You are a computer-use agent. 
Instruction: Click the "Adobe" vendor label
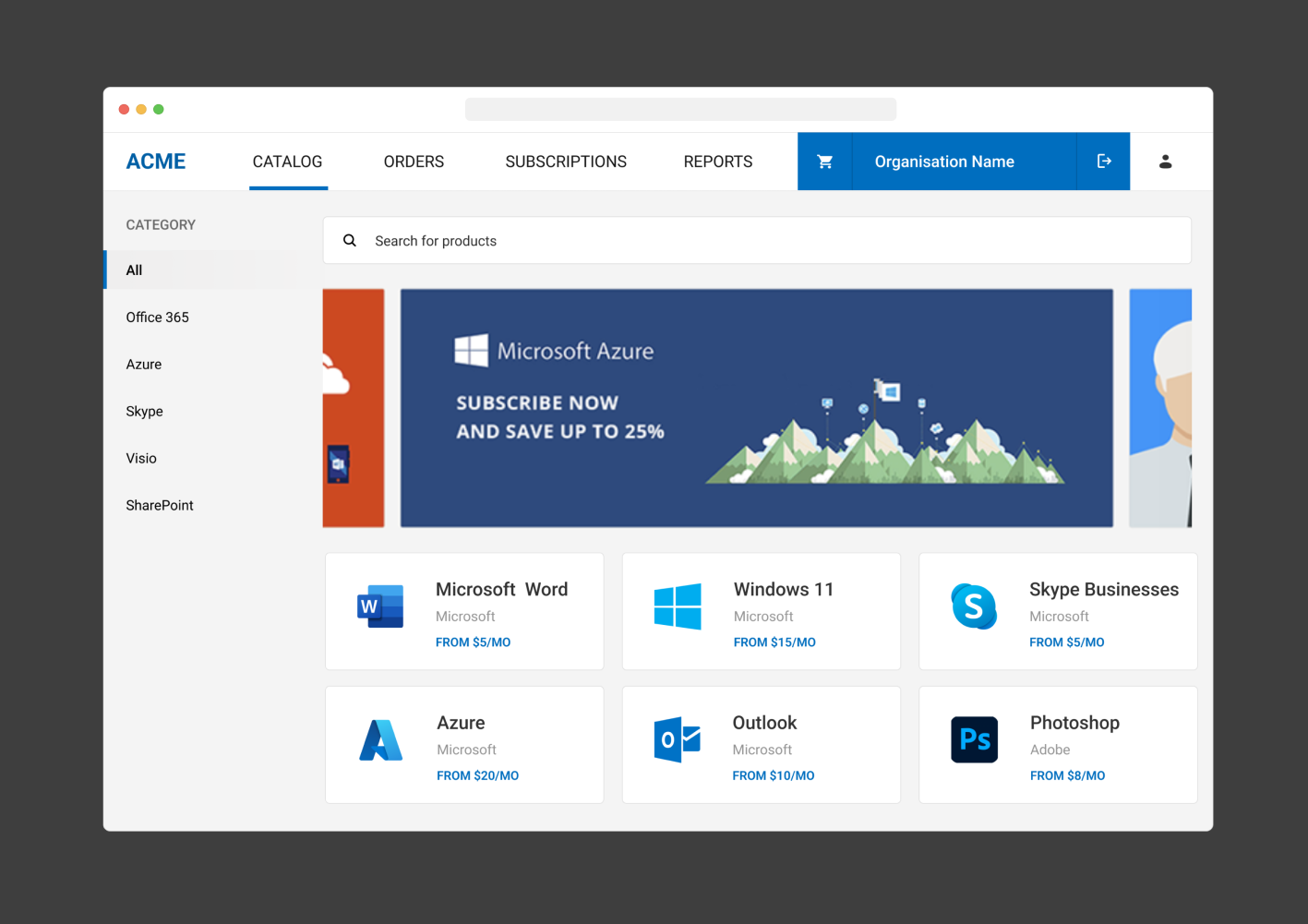(1050, 750)
